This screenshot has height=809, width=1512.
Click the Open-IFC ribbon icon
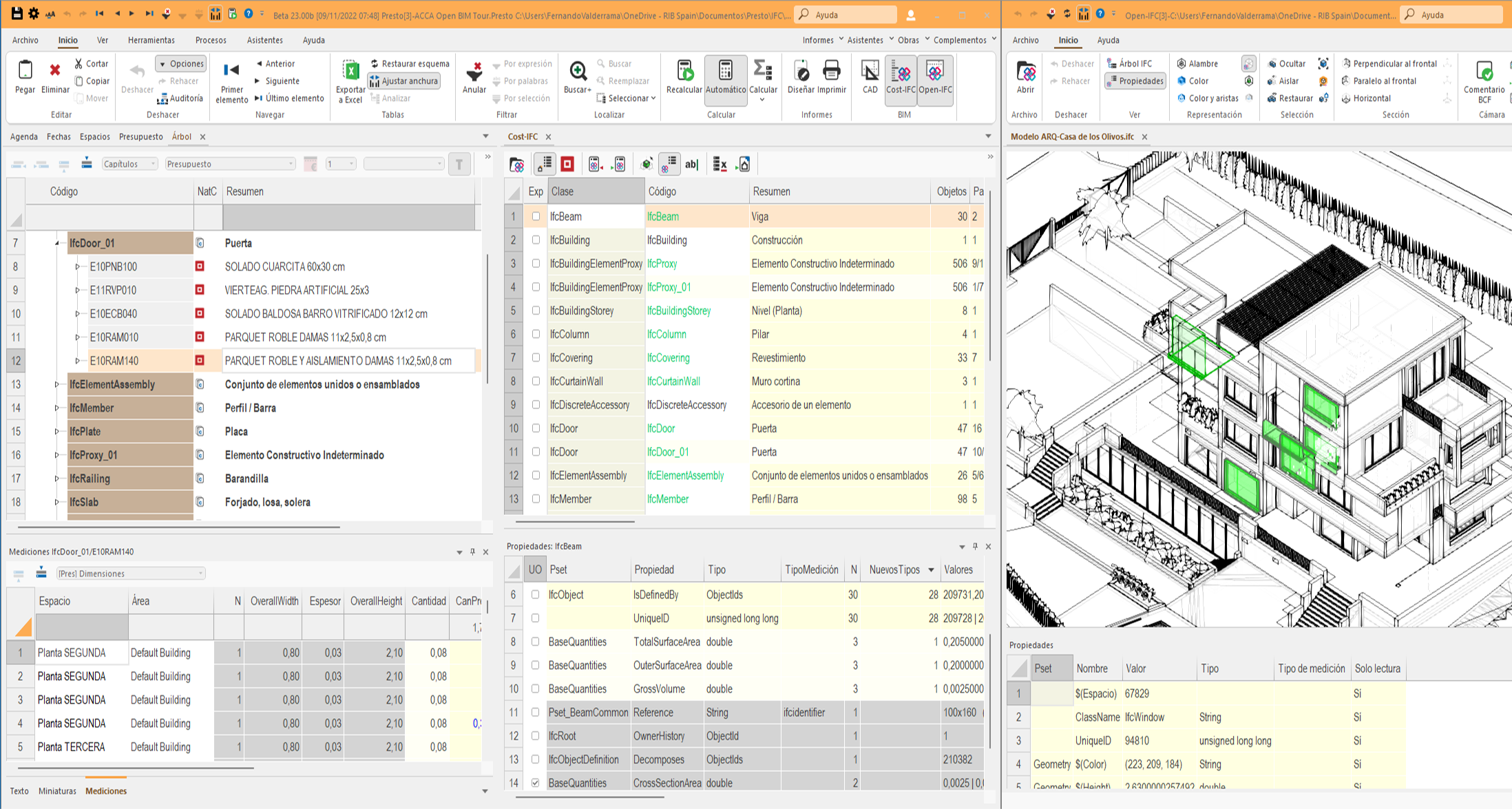(x=935, y=72)
